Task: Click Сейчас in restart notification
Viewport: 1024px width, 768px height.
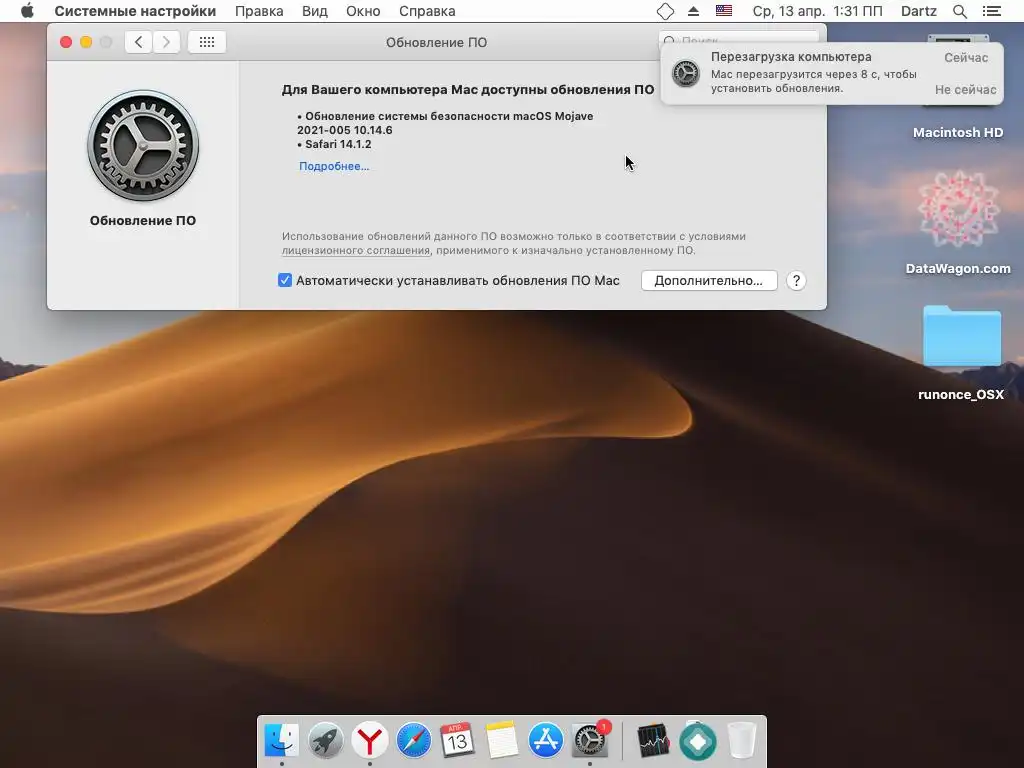Action: click(966, 57)
